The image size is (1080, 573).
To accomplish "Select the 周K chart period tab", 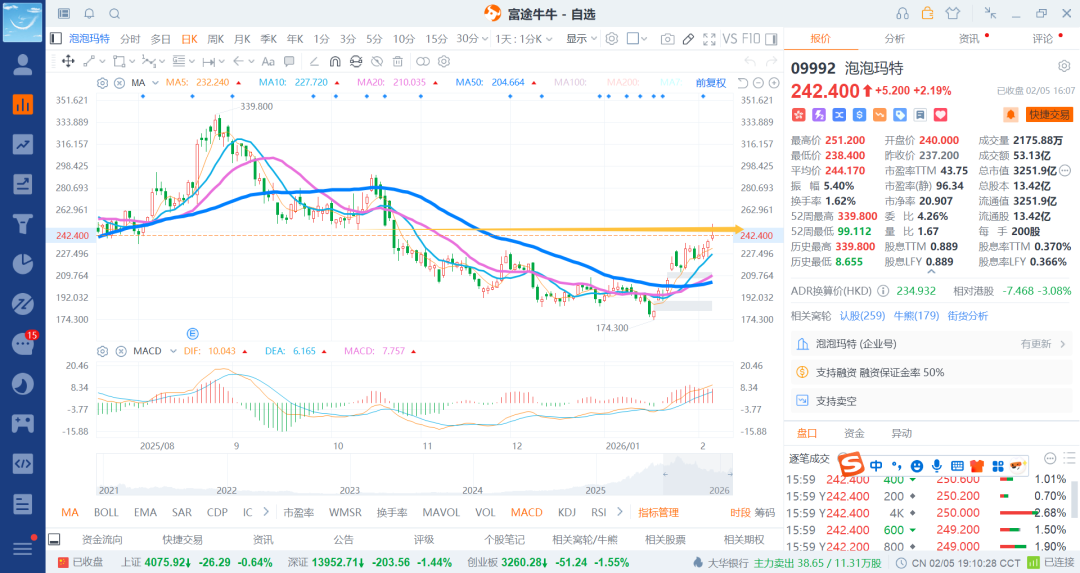I will click(x=215, y=39).
